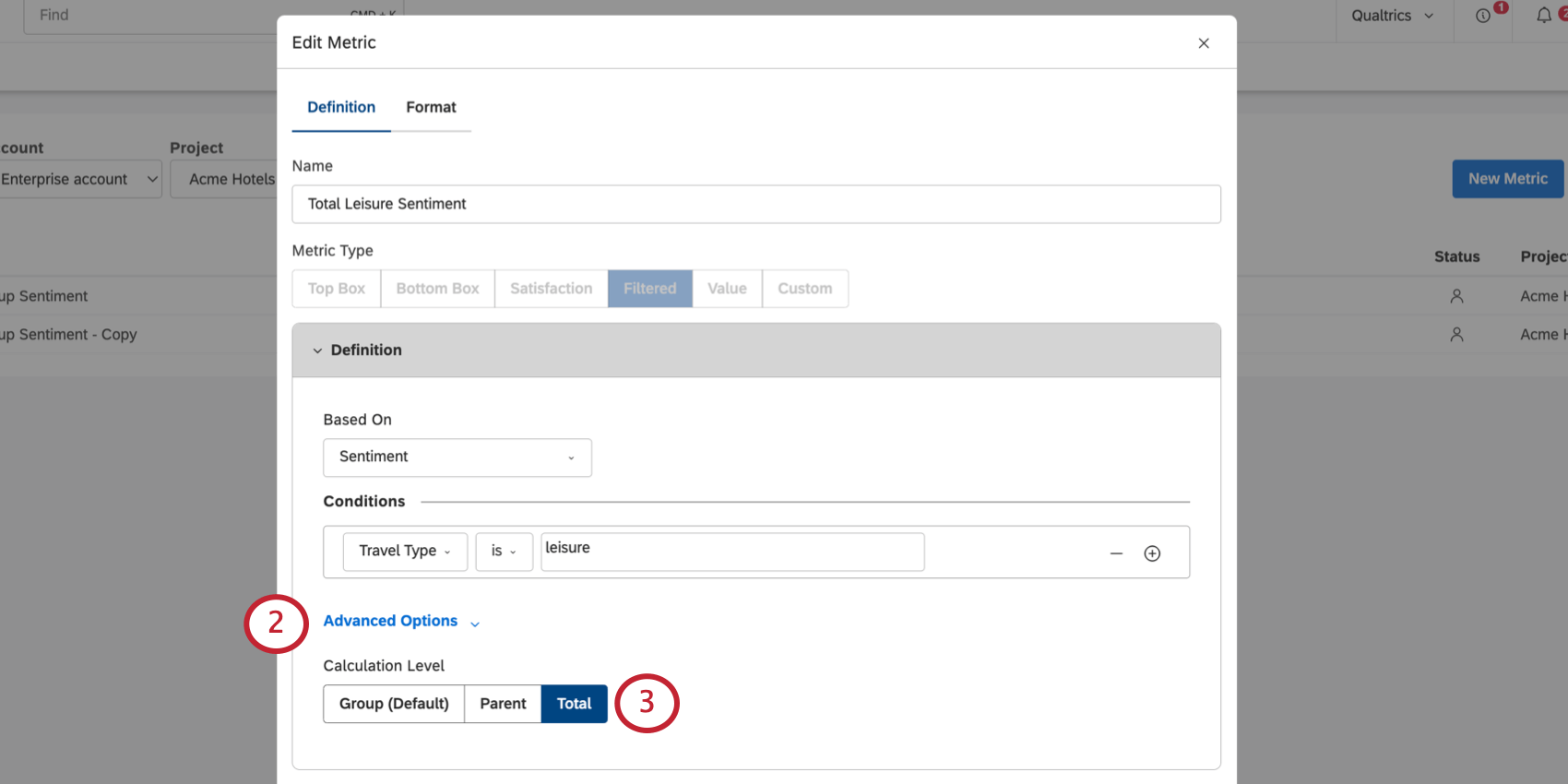Open the Qualtrics account dropdown
Image resolution: width=1568 pixels, height=784 pixels.
point(1393,16)
